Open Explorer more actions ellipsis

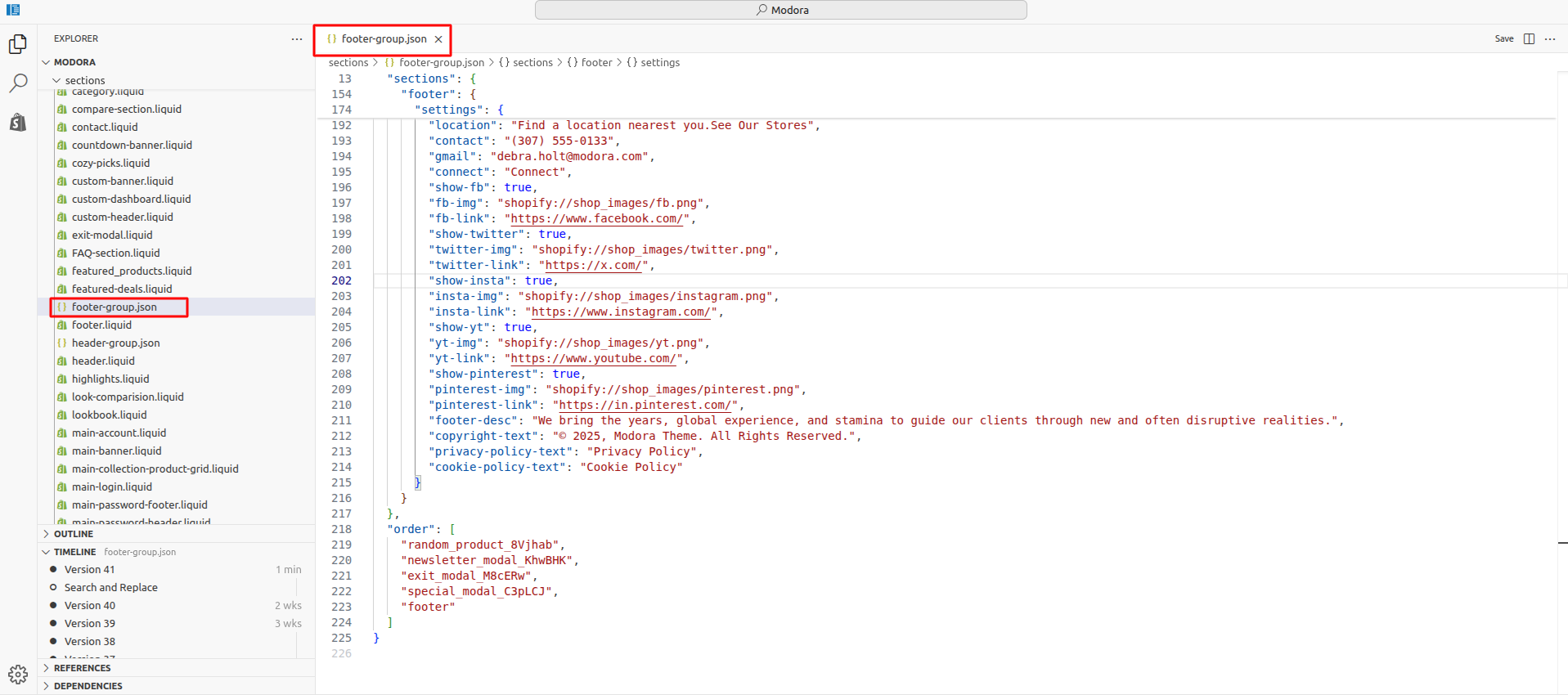coord(296,39)
